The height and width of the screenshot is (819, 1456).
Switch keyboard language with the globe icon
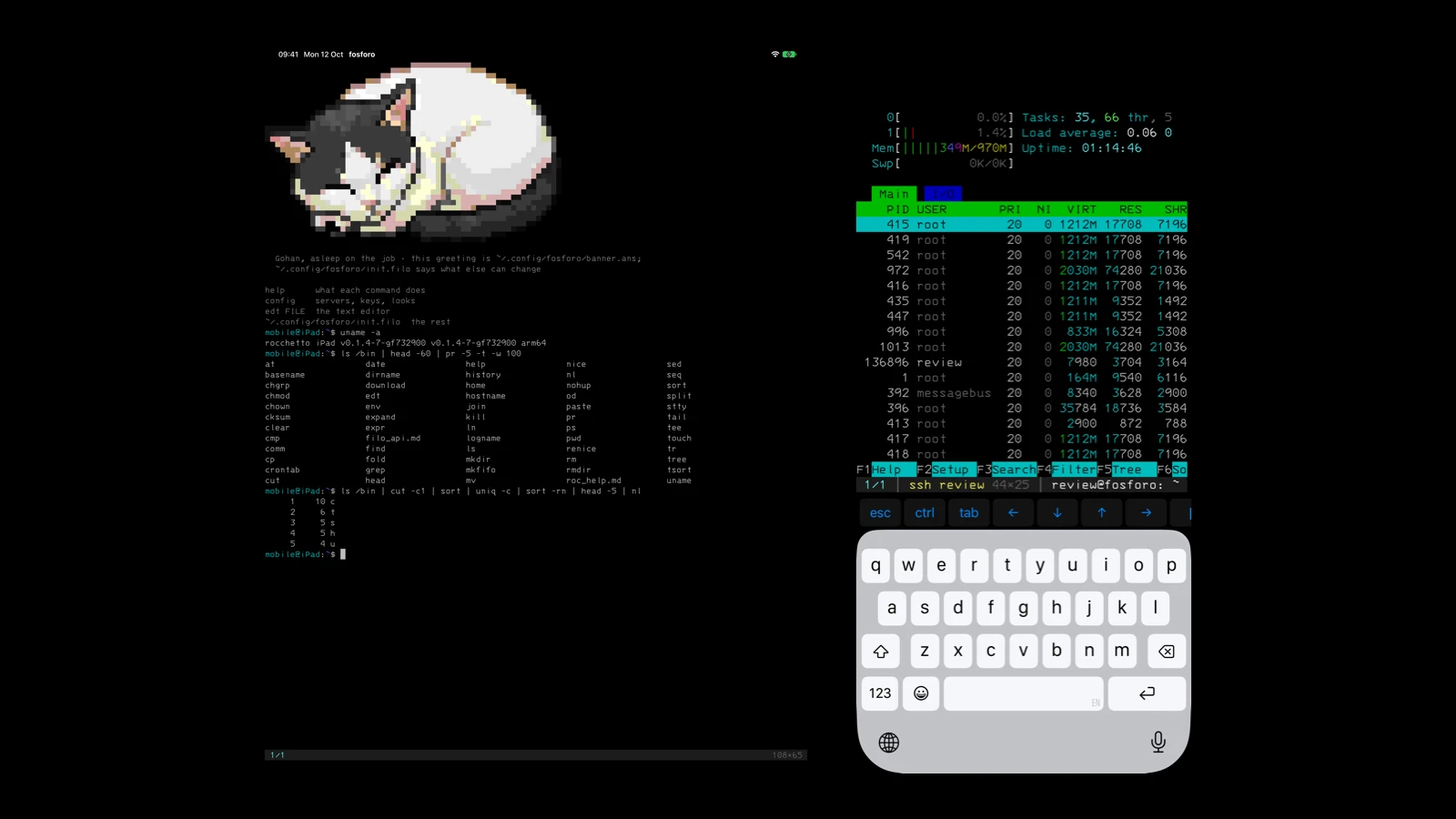[x=889, y=743]
